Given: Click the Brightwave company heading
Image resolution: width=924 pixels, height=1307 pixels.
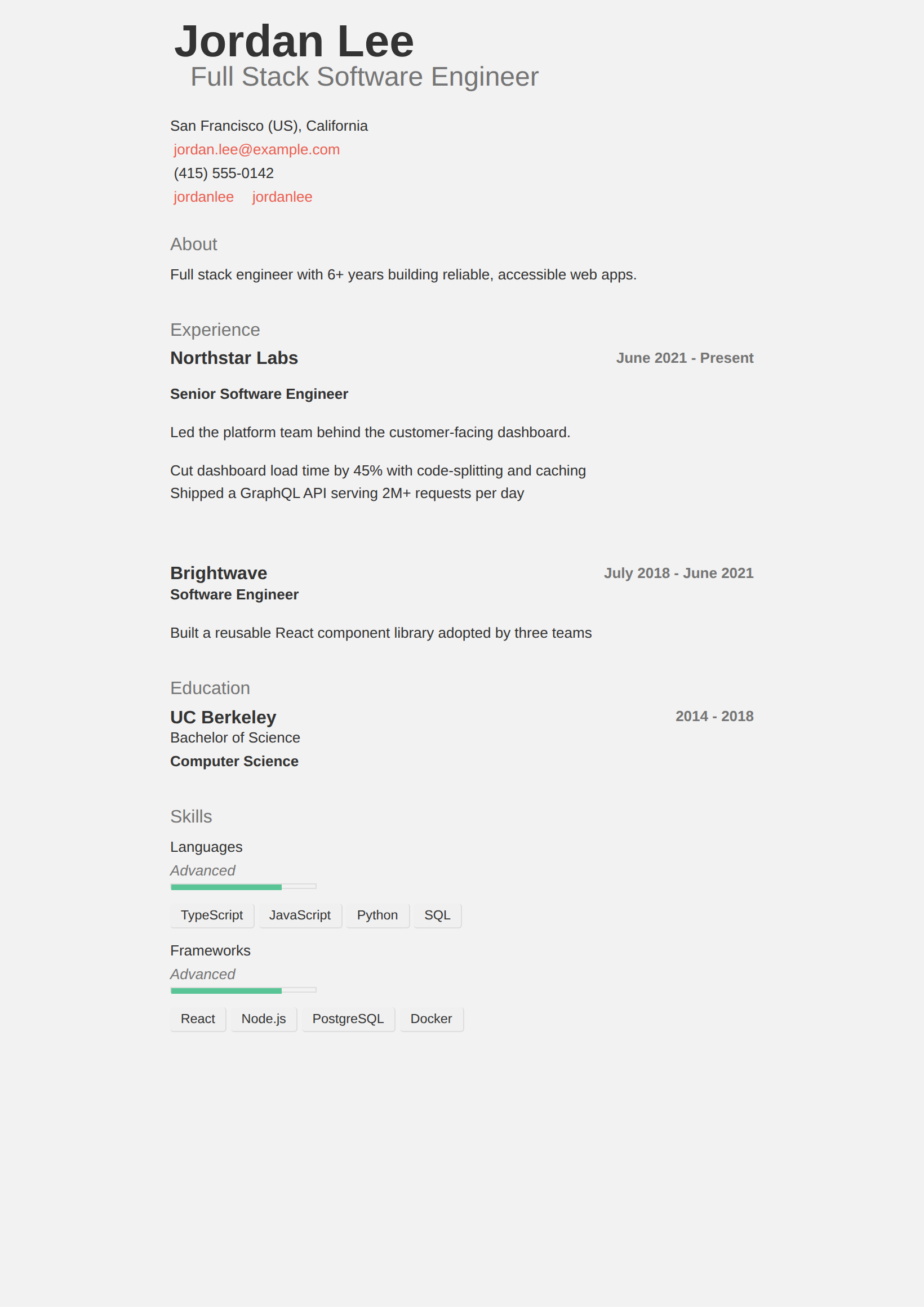Looking at the screenshot, I should click(219, 574).
